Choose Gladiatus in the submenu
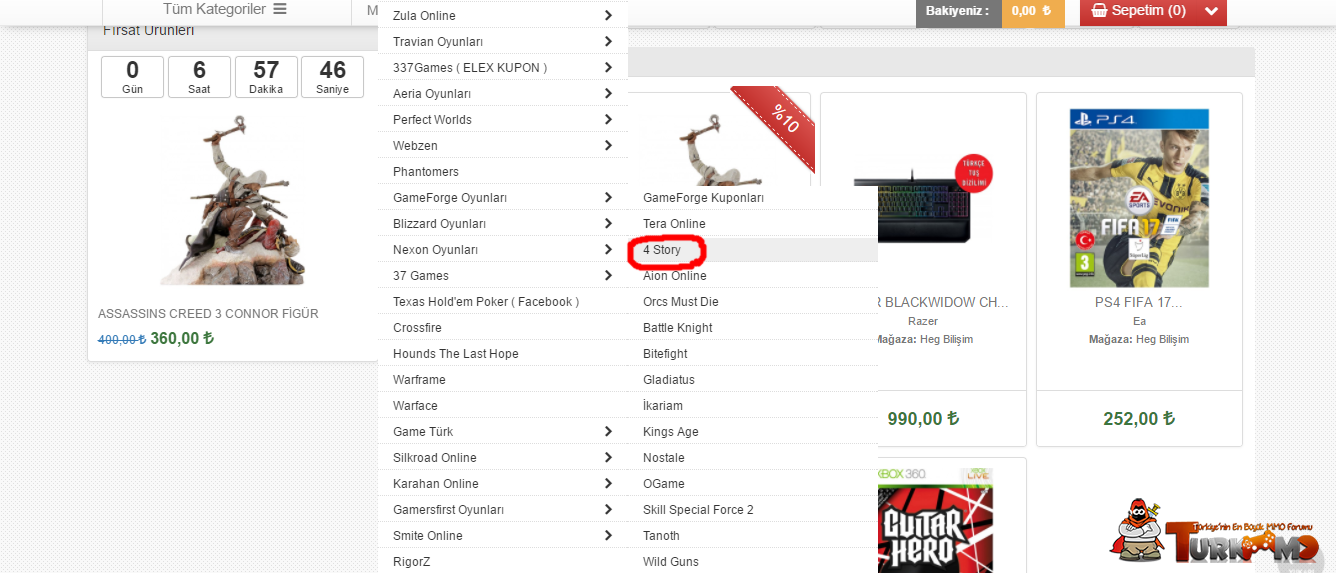Screen dimensions: 1336x573 point(753,379)
